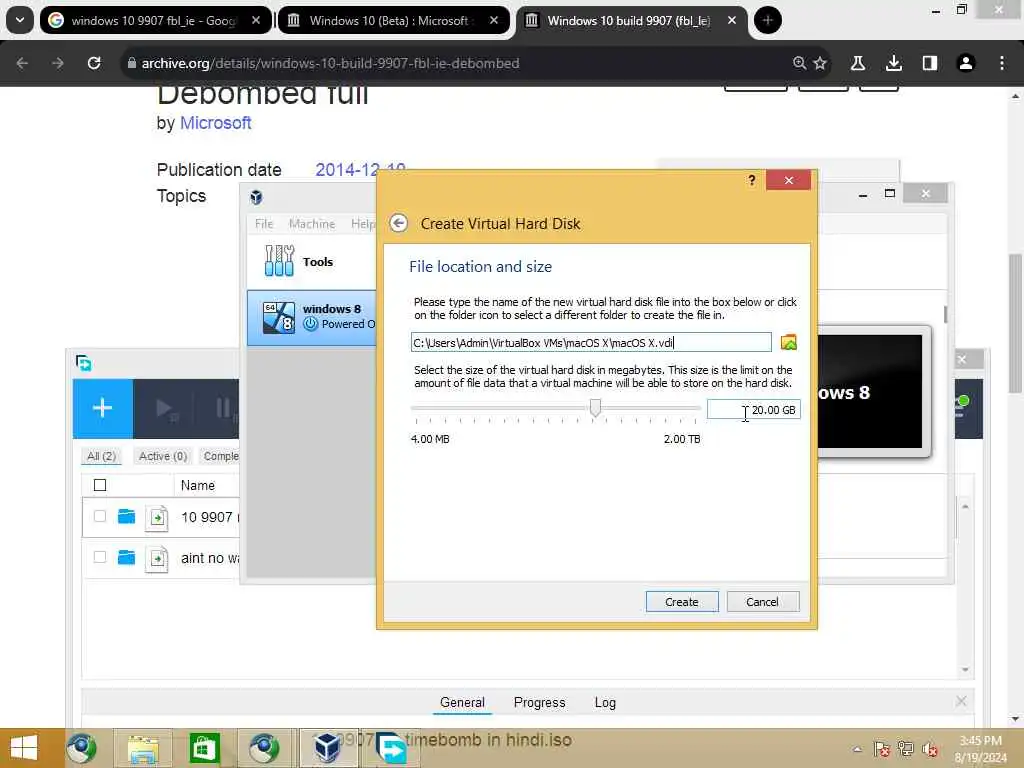Select the Tools icon in VirtualBox Manager
The height and width of the screenshot is (768, 1024).
[280, 261]
